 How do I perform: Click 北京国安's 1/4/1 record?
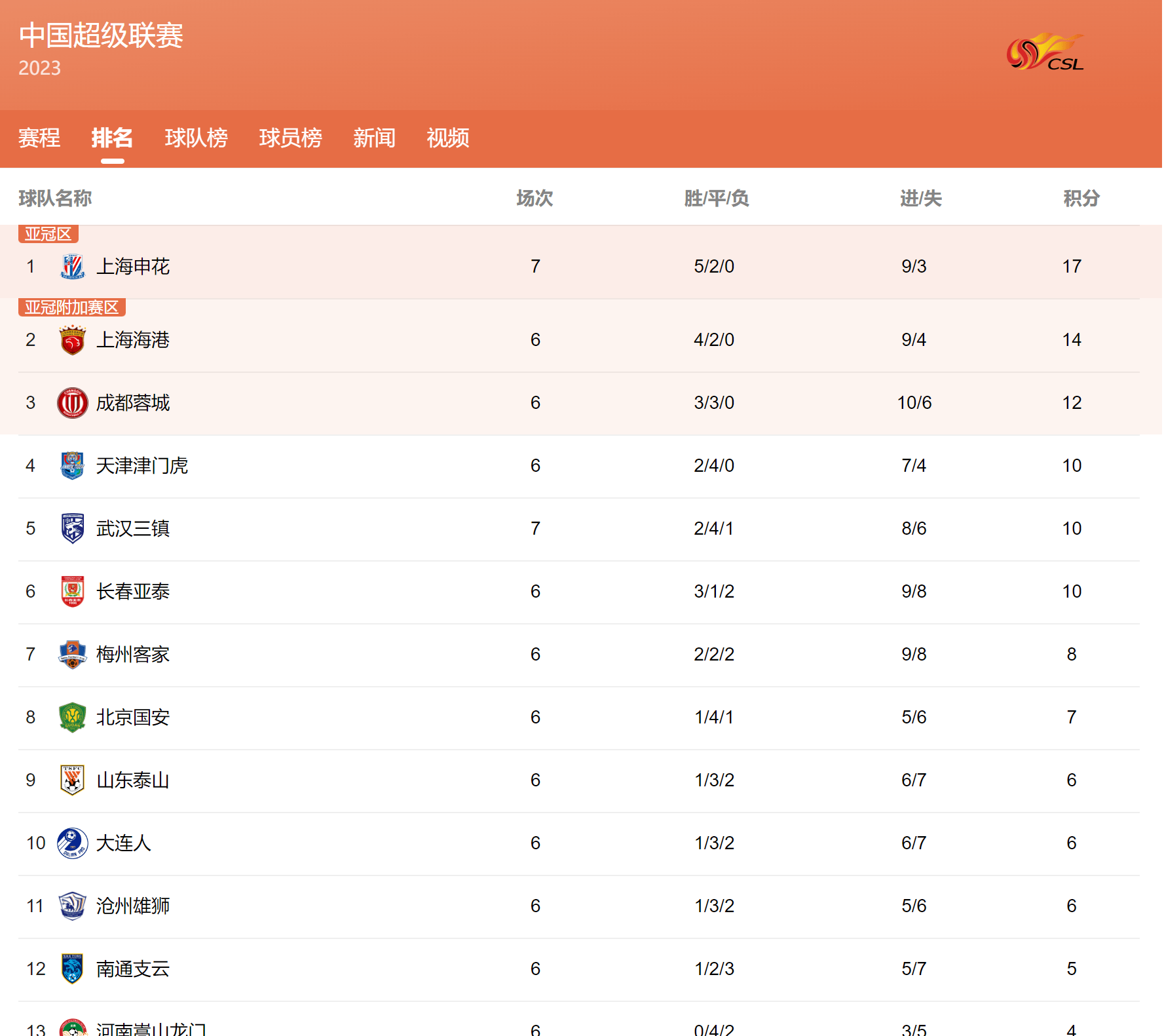pyautogui.click(x=714, y=718)
